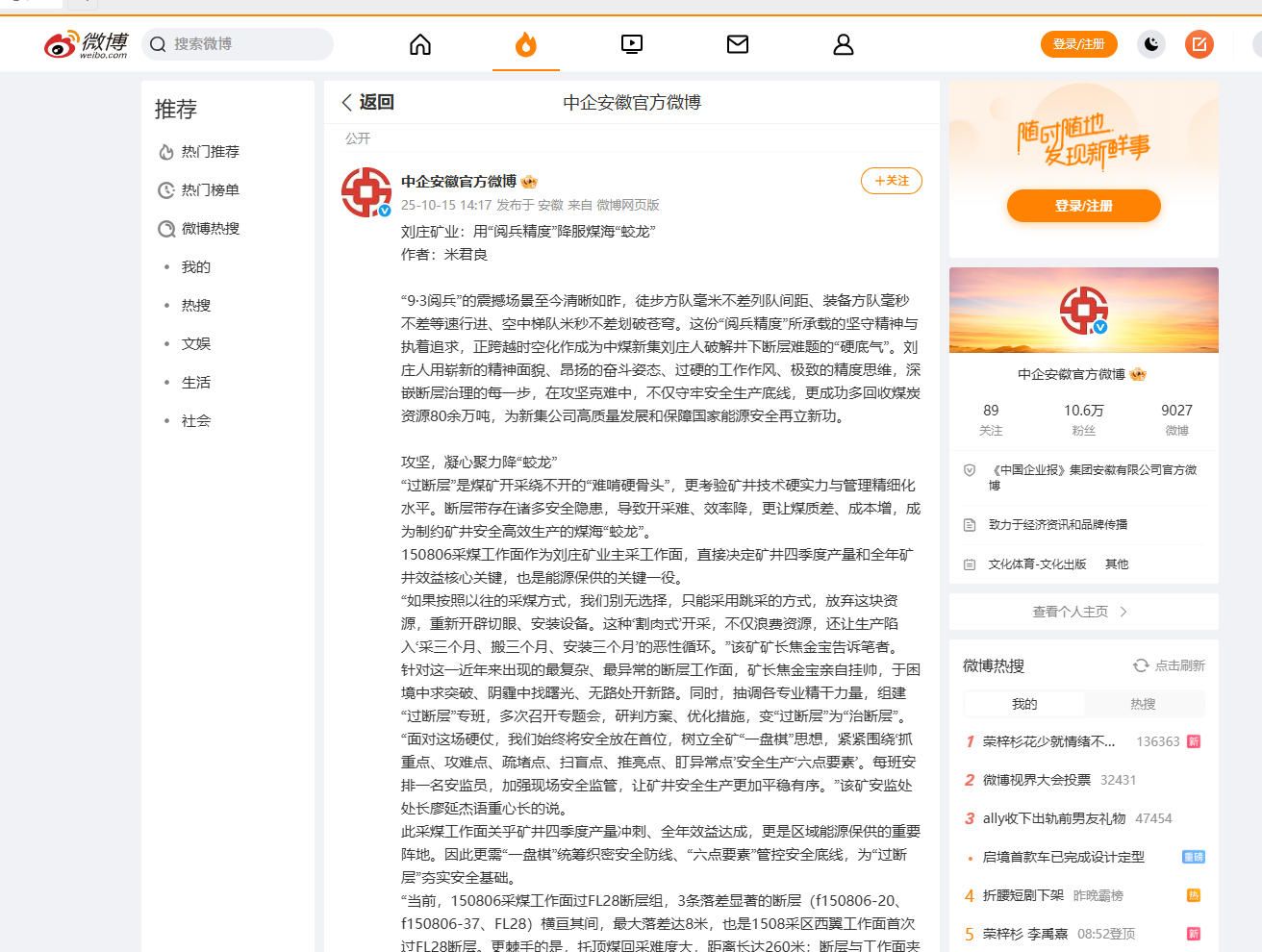
Task: Click the 登录/注册 button in the header
Action: 1078,44
